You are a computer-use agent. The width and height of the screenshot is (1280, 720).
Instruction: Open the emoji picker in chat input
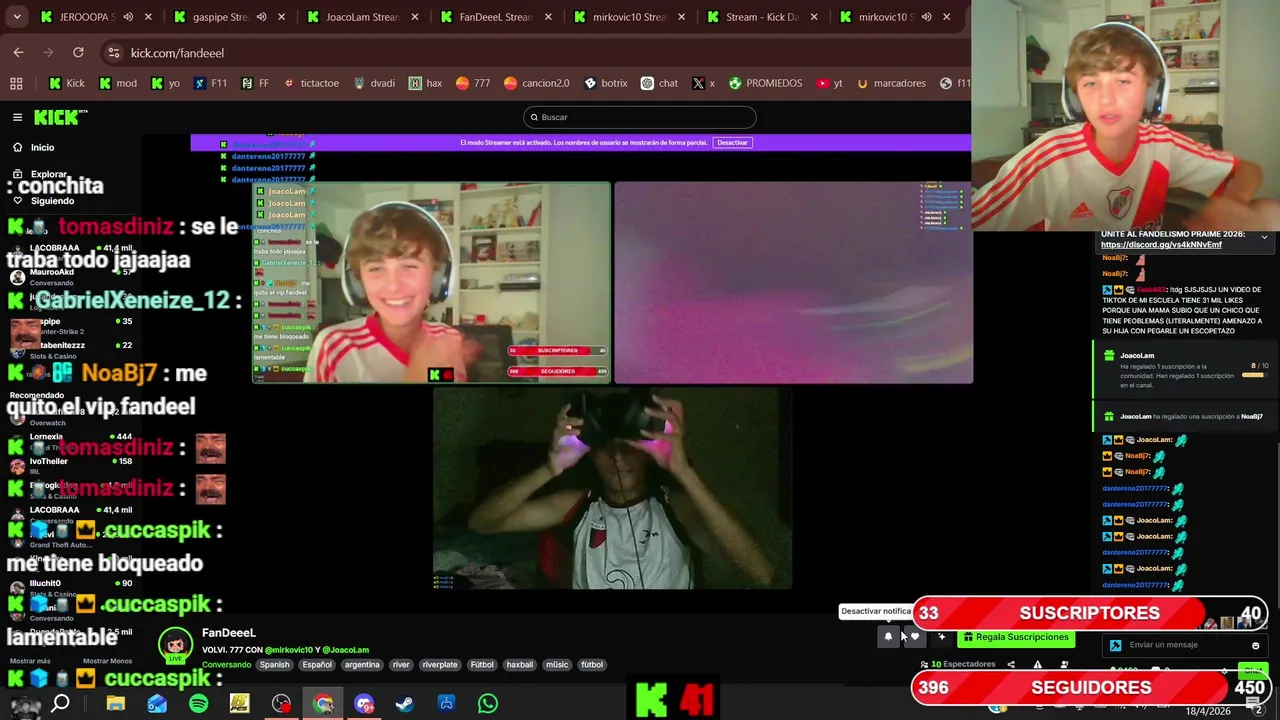1256,645
